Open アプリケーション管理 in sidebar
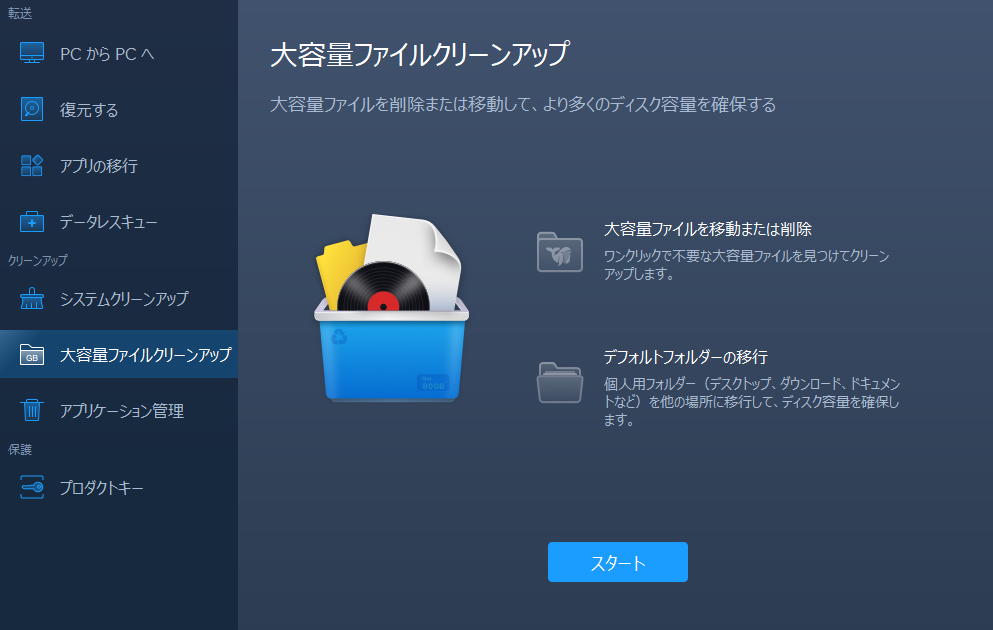Viewport: 993px width, 630px height. 119,410
